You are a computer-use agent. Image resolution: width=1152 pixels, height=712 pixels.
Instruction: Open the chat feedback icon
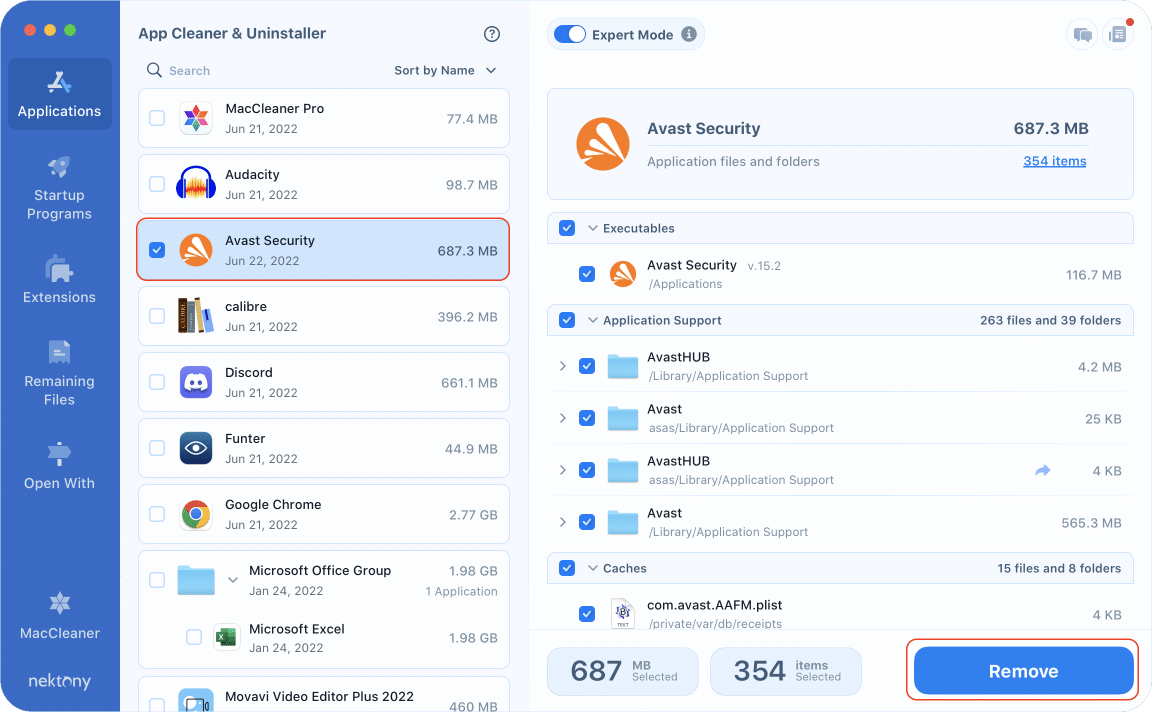(1082, 35)
